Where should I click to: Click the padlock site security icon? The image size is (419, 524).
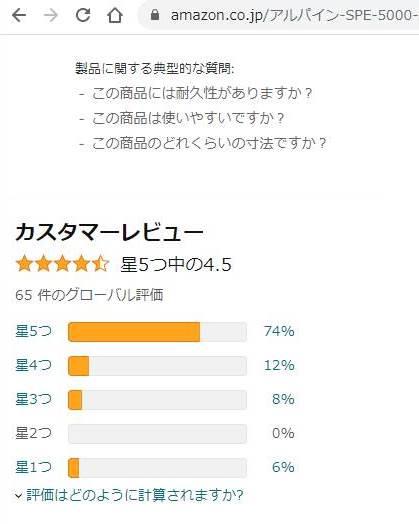pyautogui.click(x=155, y=14)
